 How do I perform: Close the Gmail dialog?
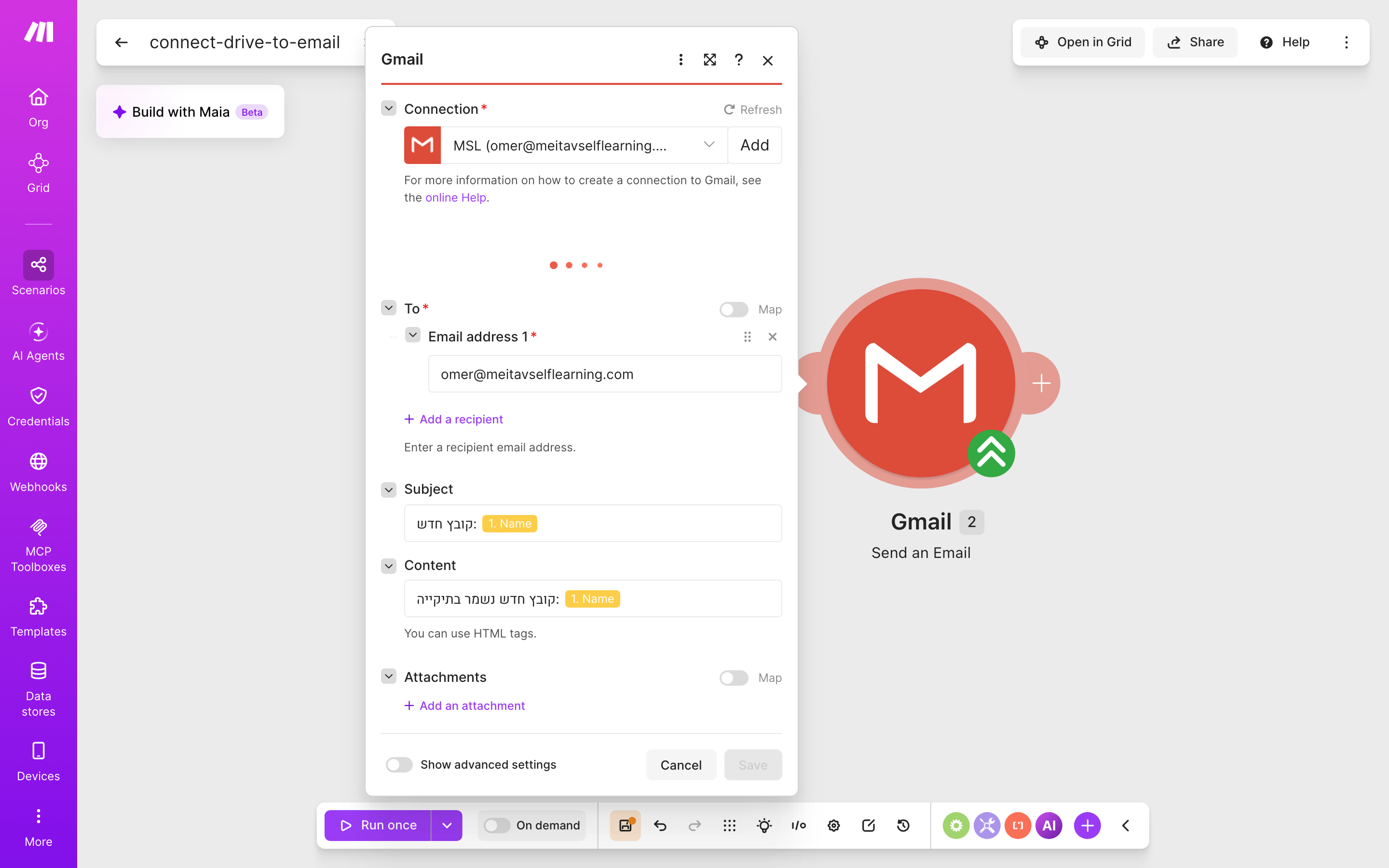tap(767, 60)
